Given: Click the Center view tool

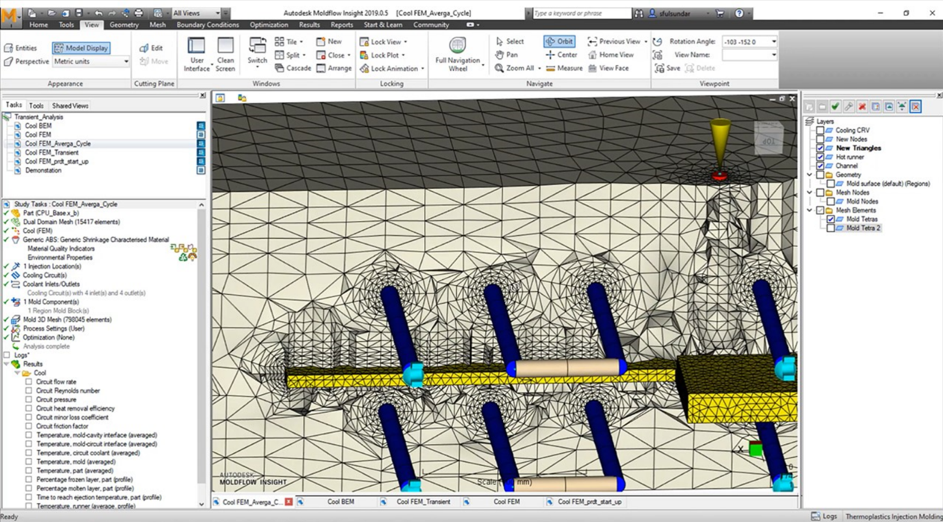Looking at the screenshot, I should [562, 55].
